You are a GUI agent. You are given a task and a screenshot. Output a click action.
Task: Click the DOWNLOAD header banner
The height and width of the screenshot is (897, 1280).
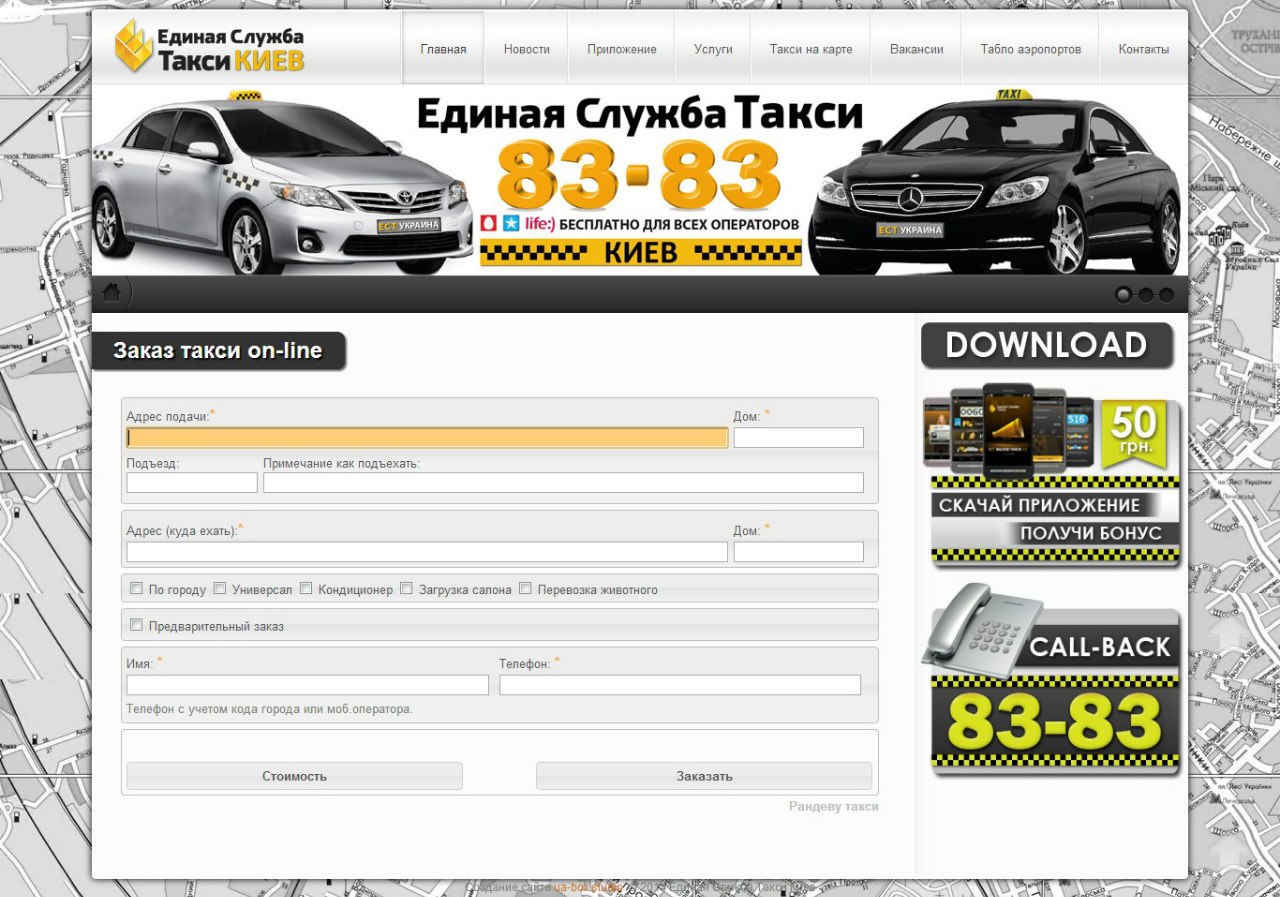1046,345
